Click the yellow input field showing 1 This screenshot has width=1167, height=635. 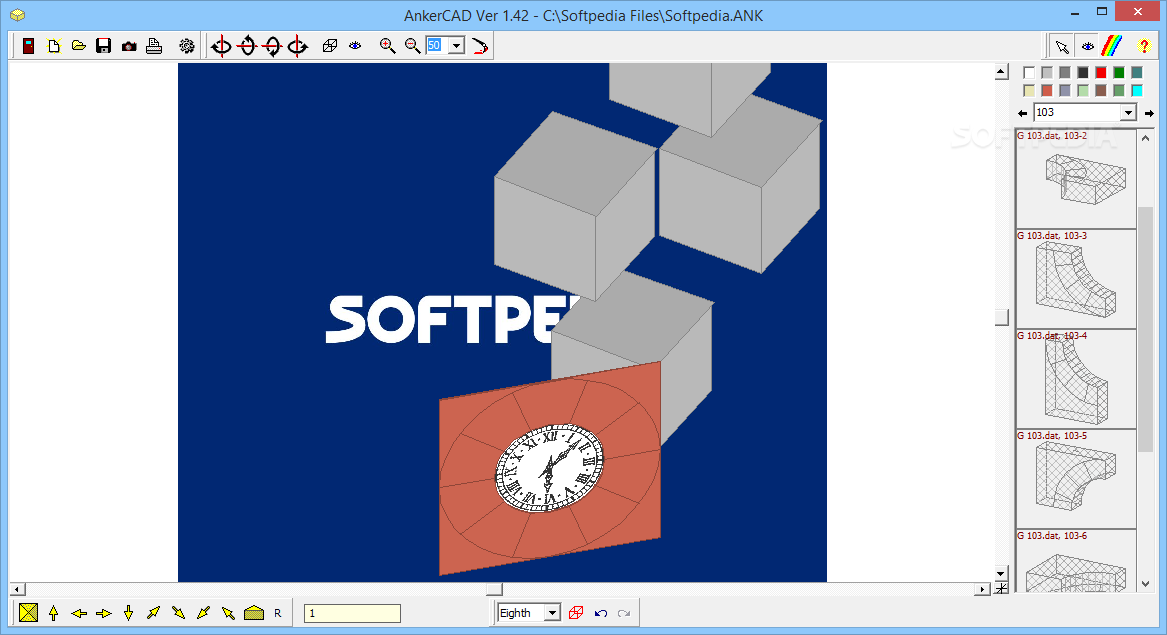click(352, 613)
